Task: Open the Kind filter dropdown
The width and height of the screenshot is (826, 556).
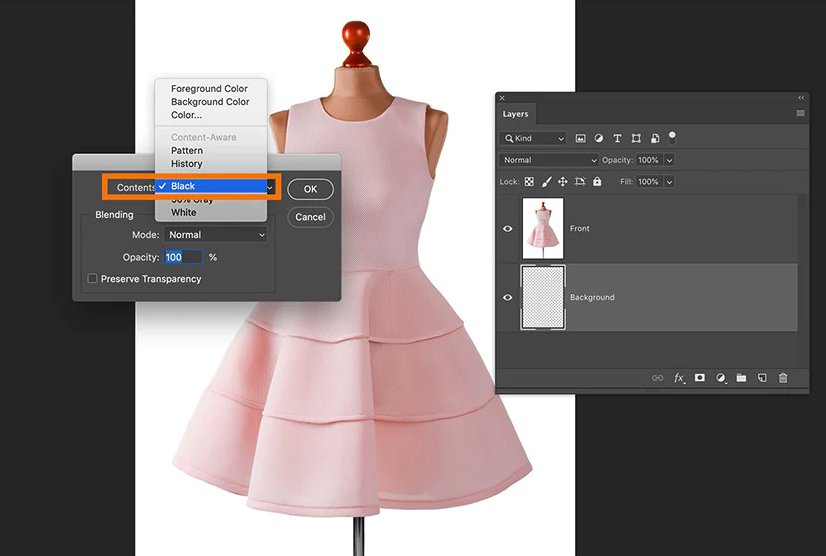Action: [533, 138]
